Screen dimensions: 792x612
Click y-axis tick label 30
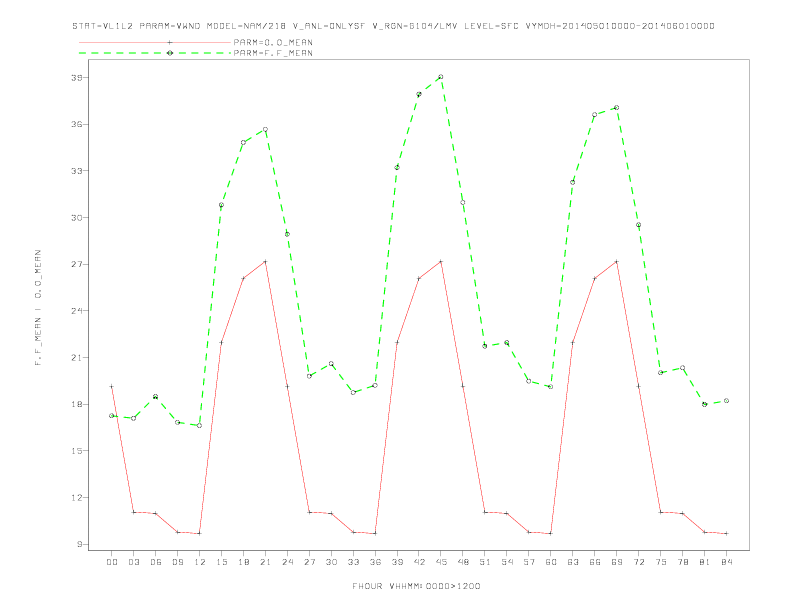point(77,218)
